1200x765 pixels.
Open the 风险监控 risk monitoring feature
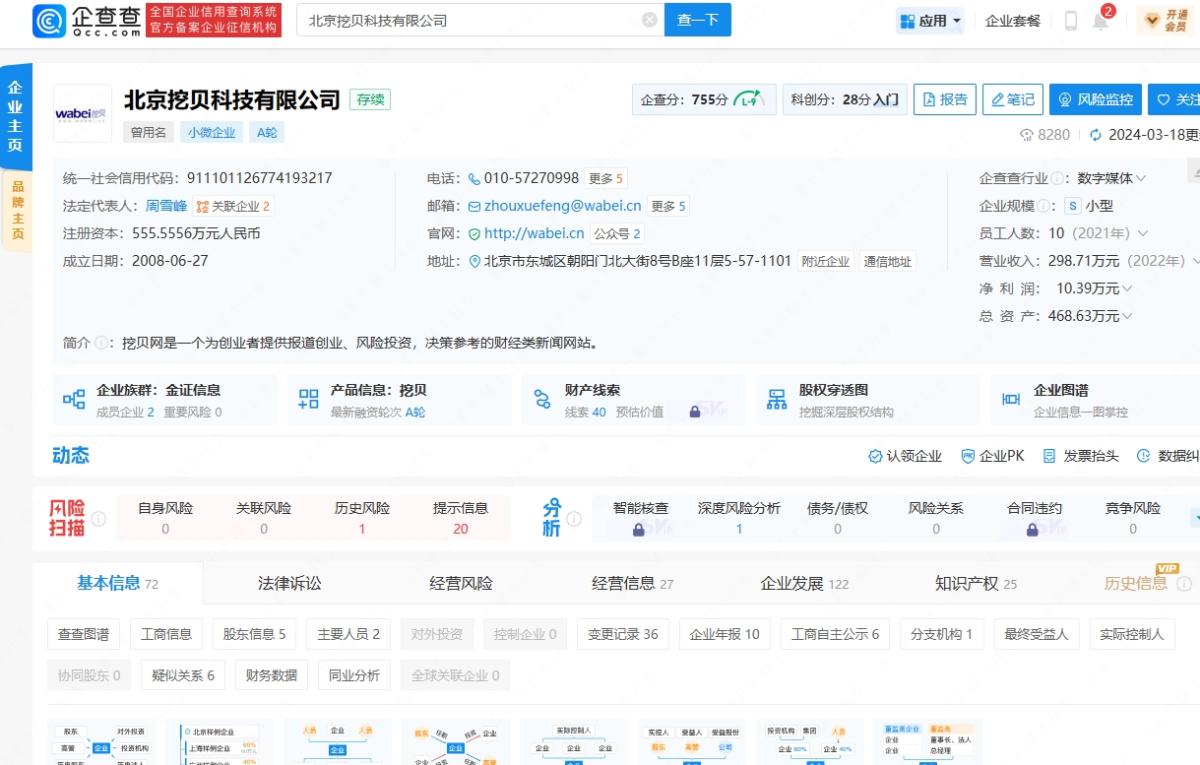[x=1094, y=99]
